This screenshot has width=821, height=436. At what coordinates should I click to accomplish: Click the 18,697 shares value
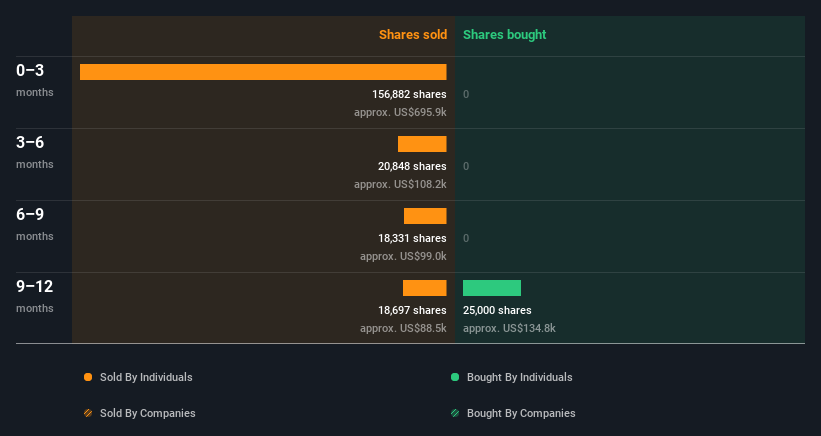point(412,310)
